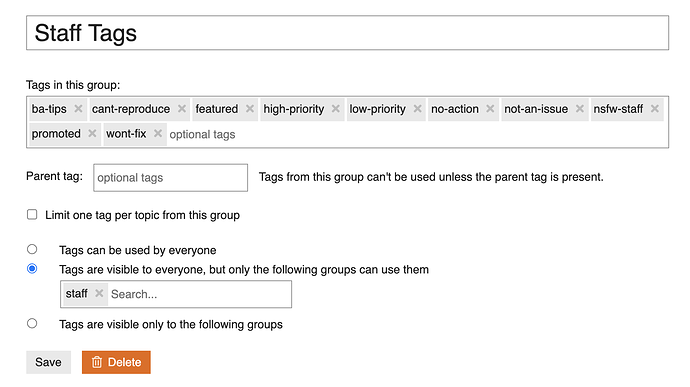The width and height of the screenshot is (690, 387).
Task: Remove the not-an-issue tag
Action: (x=580, y=109)
